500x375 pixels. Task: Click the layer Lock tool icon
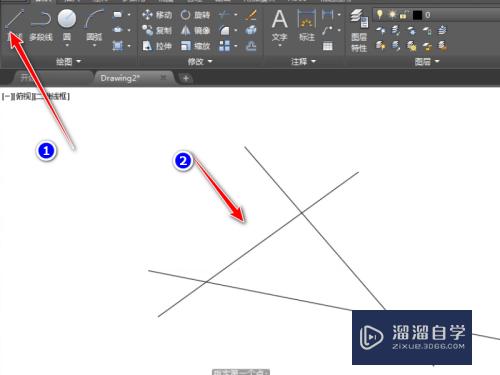click(x=427, y=30)
